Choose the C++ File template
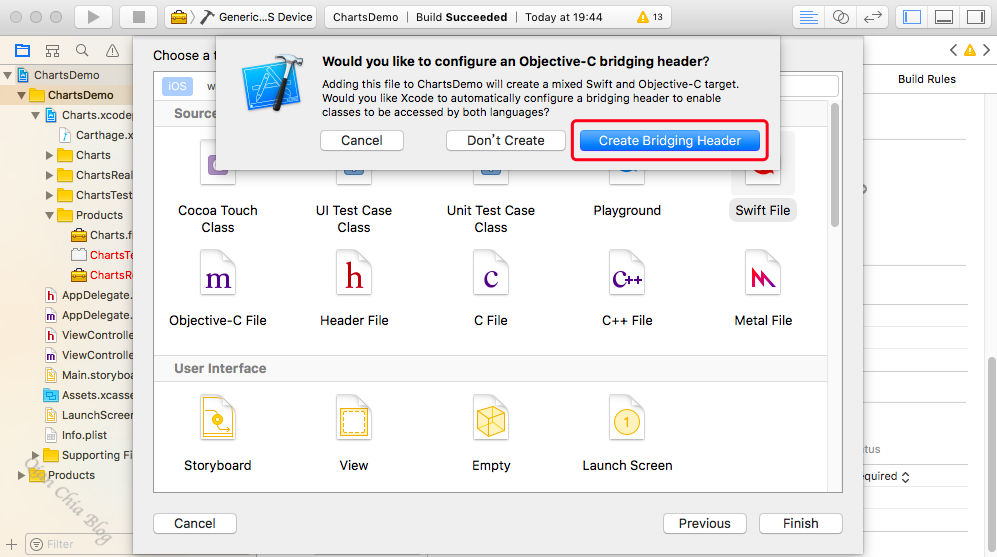Image resolution: width=997 pixels, height=557 pixels. point(627,289)
